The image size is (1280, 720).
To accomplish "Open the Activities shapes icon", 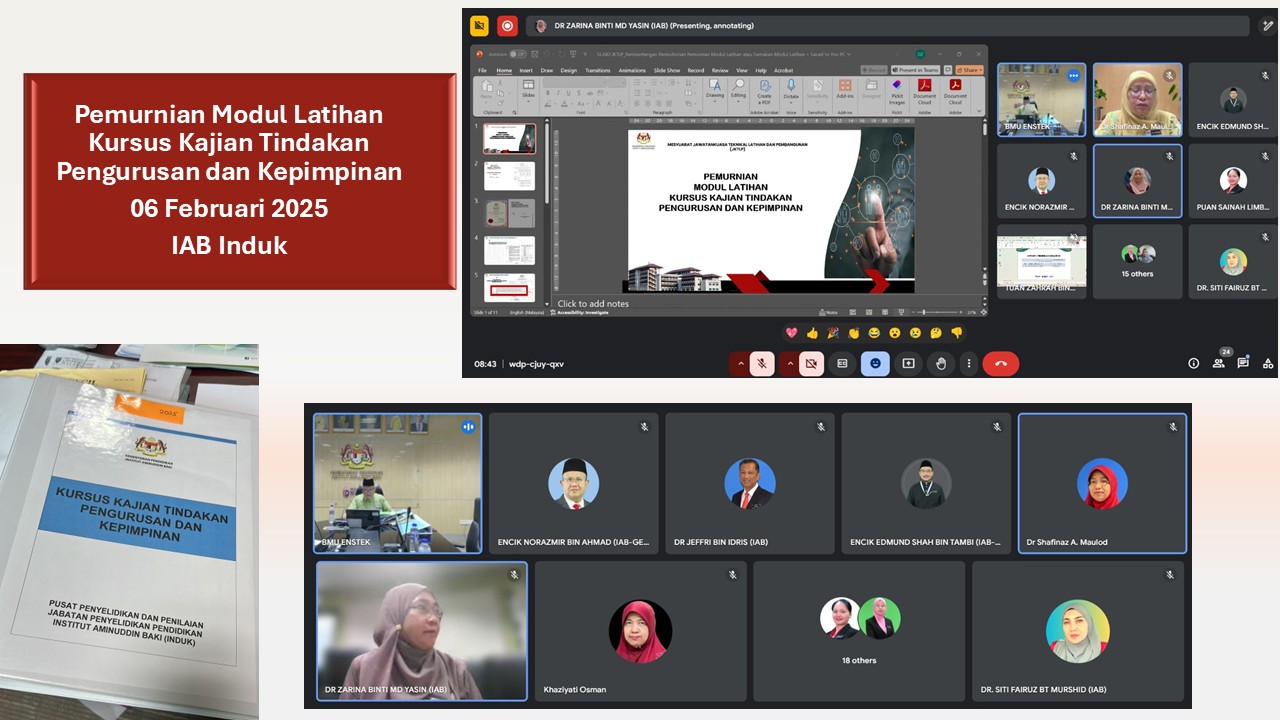I will [x=1268, y=364].
